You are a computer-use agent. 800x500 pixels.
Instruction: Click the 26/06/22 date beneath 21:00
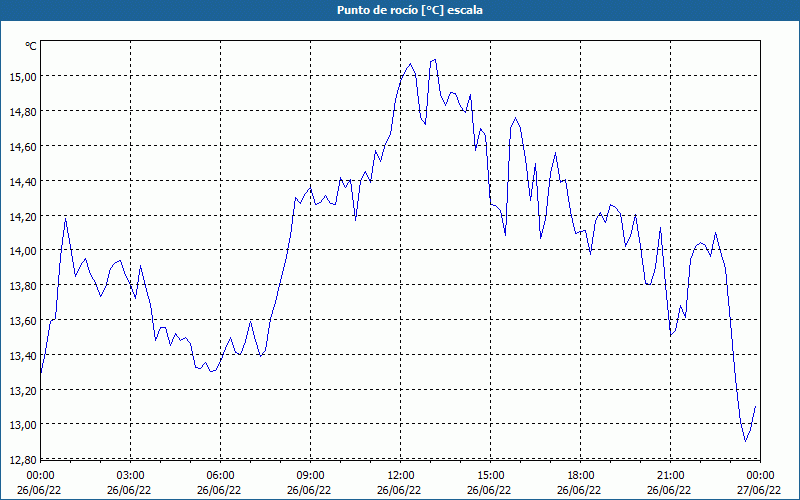[669, 490]
